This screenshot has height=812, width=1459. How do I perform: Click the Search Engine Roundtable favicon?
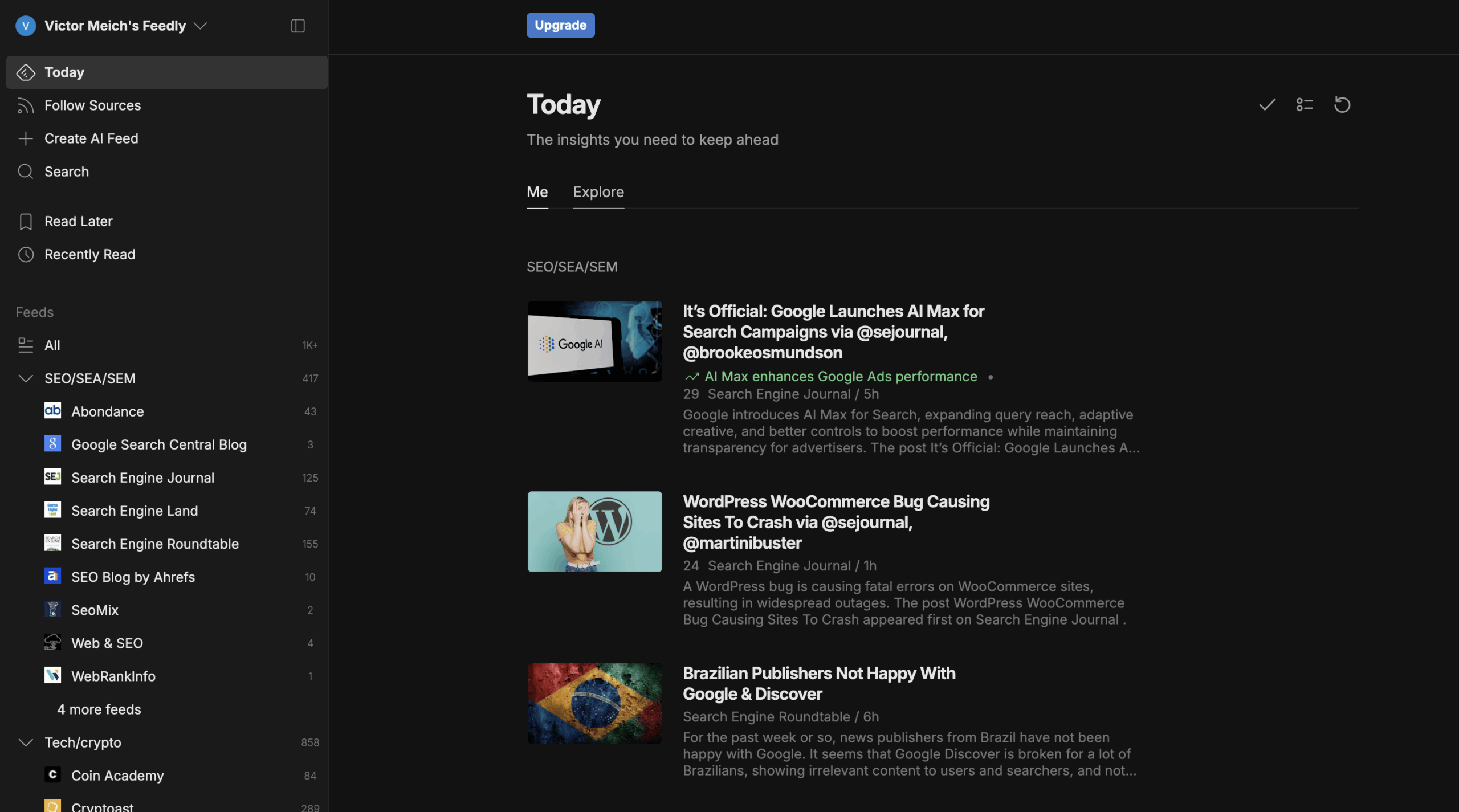pos(53,542)
